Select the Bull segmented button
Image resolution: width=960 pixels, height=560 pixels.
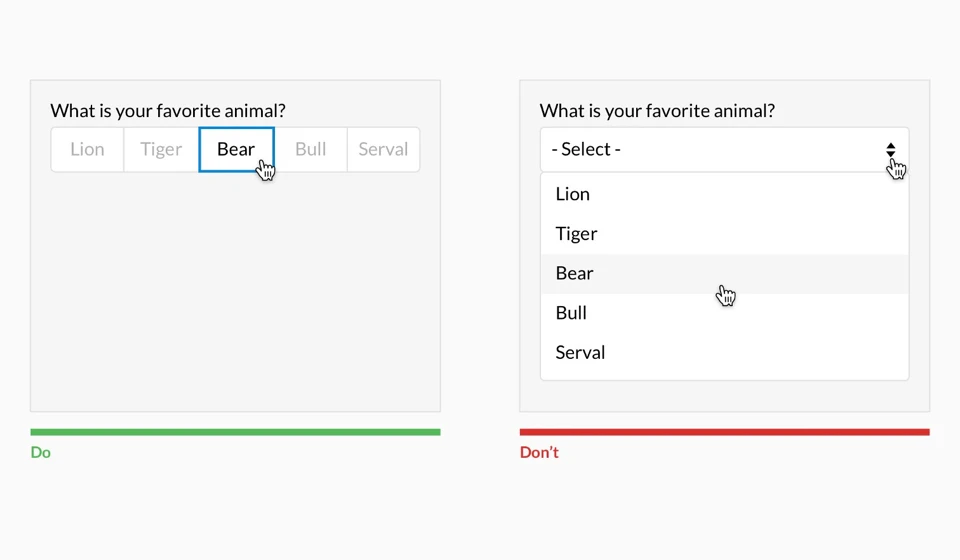pos(310,149)
